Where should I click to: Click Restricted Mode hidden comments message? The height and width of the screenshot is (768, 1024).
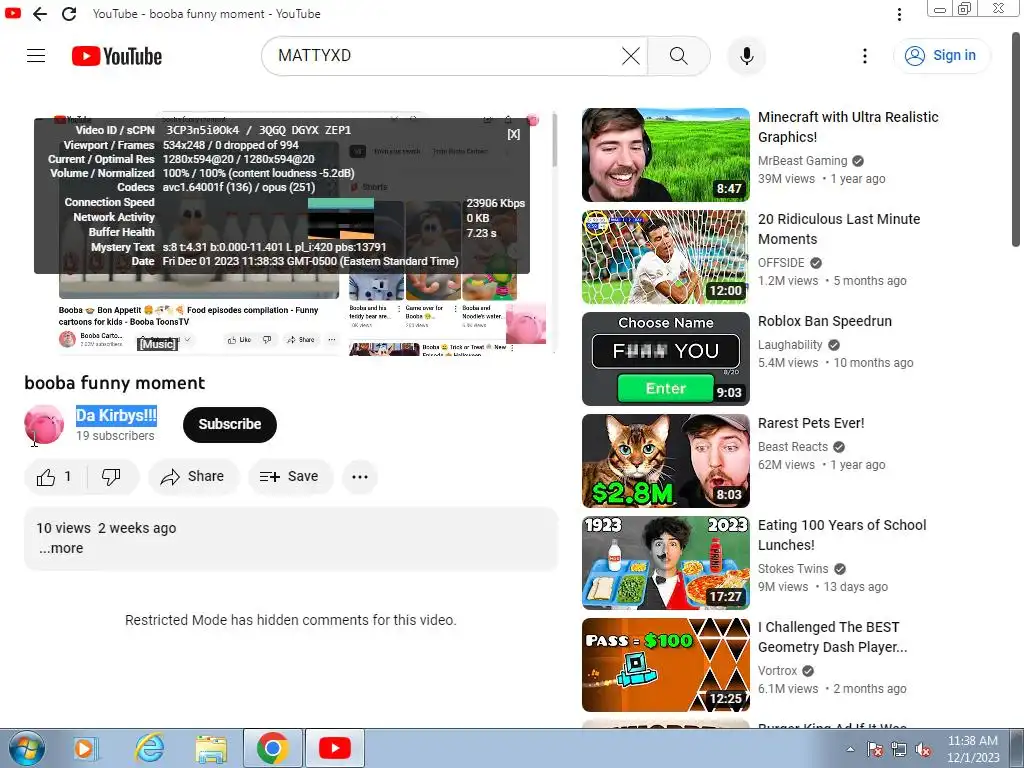pyautogui.click(x=291, y=620)
